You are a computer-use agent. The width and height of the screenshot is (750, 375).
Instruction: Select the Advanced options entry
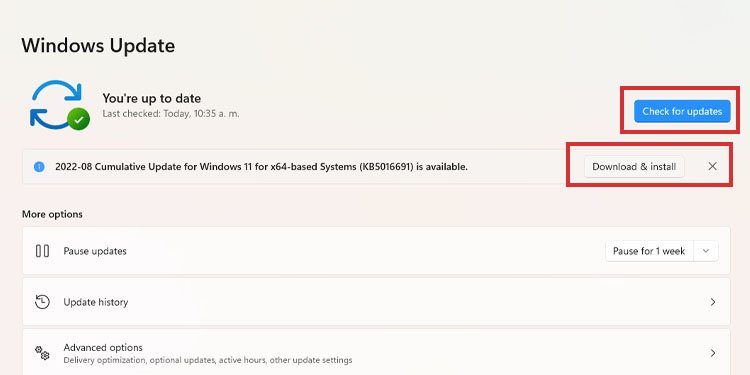376,353
